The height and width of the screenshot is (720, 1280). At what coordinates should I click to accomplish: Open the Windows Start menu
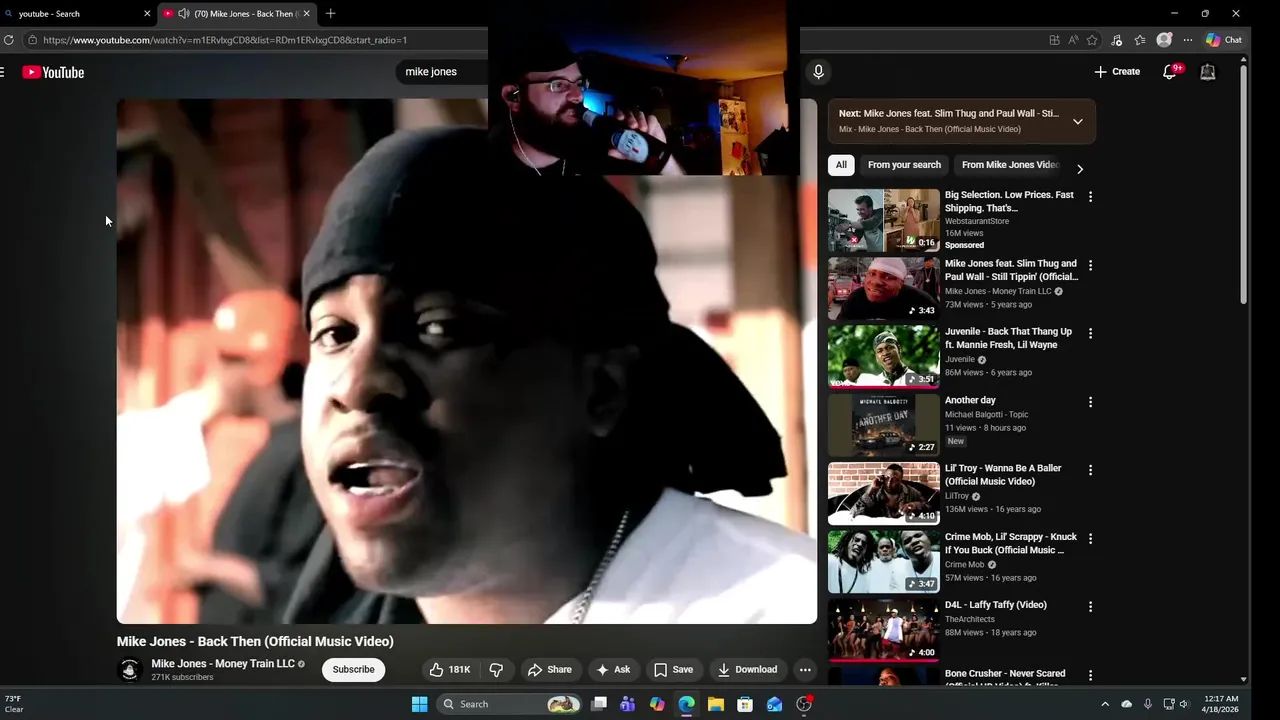(420, 704)
